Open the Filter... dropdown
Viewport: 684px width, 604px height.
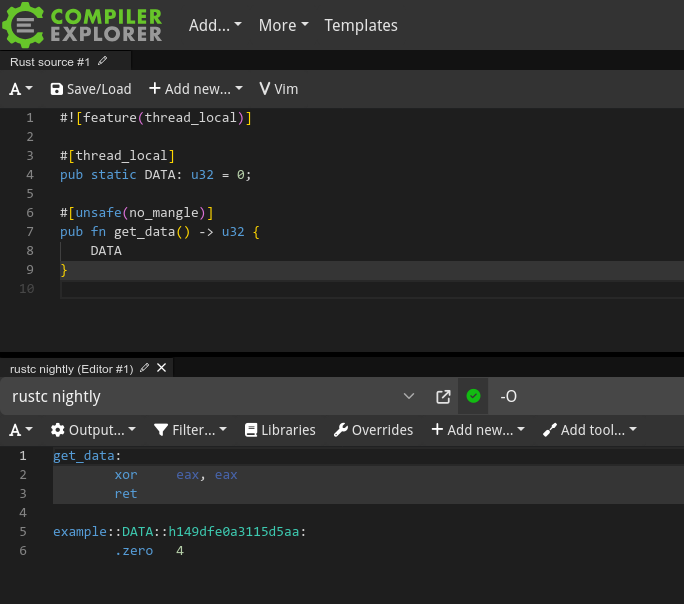(190, 430)
